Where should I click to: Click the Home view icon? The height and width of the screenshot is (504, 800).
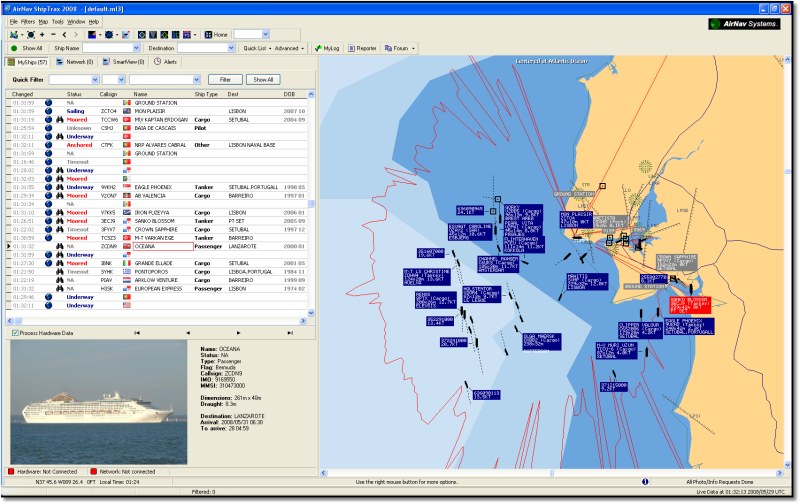point(216,35)
